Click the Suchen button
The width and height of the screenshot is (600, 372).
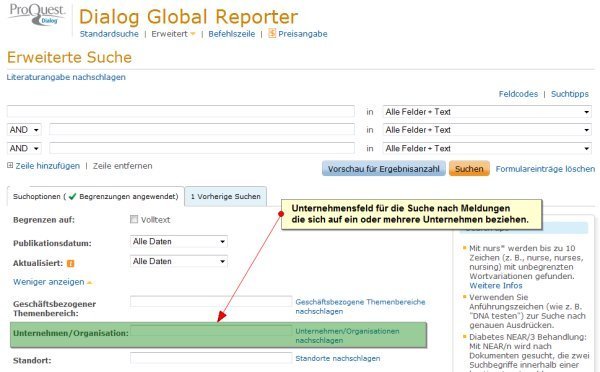469,169
